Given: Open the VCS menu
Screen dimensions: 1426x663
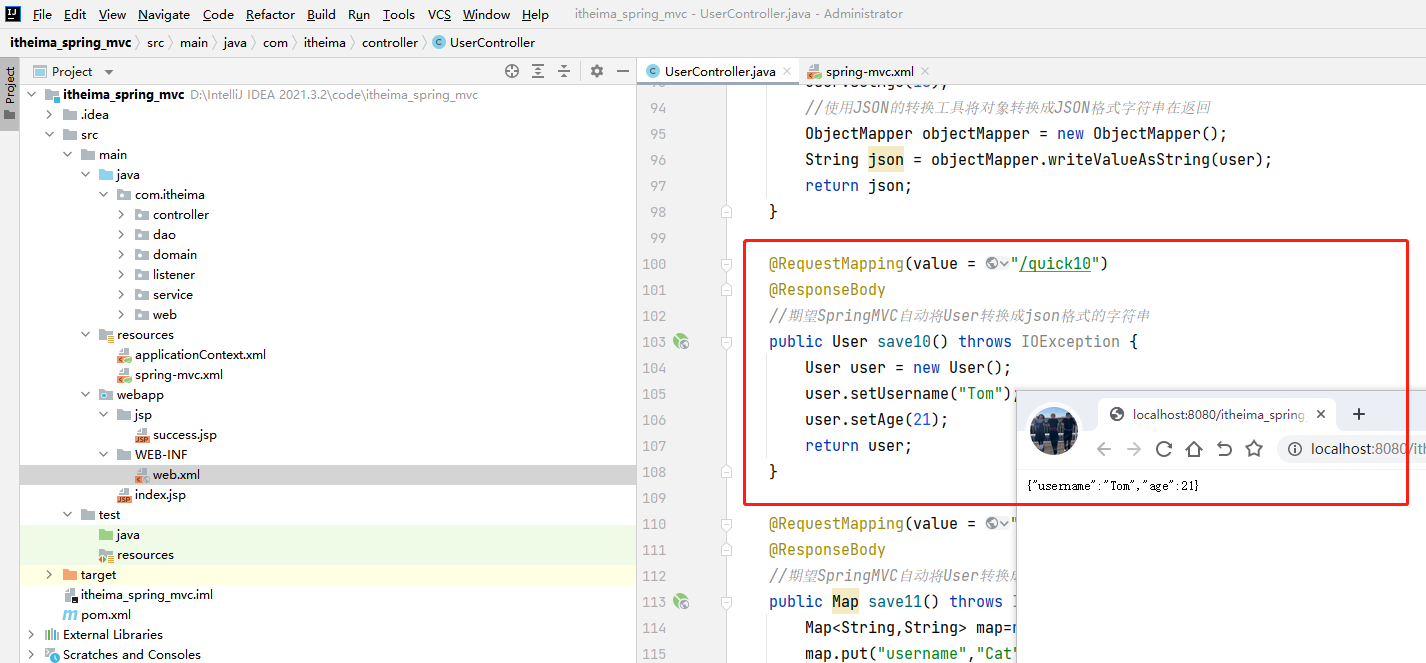Looking at the screenshot, I should pyautogui.click(x=439, y=14).
